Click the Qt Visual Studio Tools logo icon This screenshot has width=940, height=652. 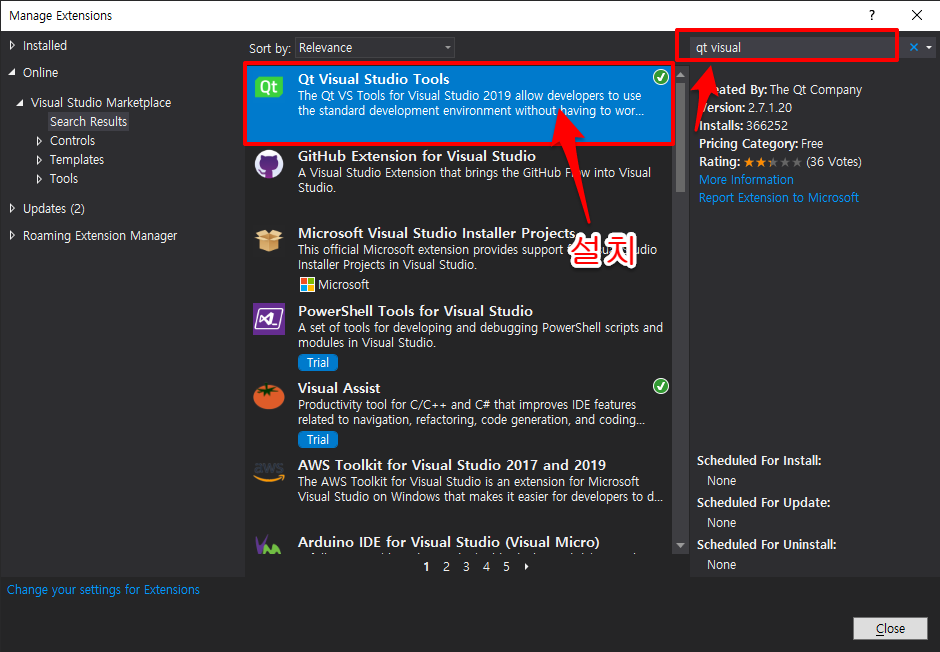tap(269, 87)
